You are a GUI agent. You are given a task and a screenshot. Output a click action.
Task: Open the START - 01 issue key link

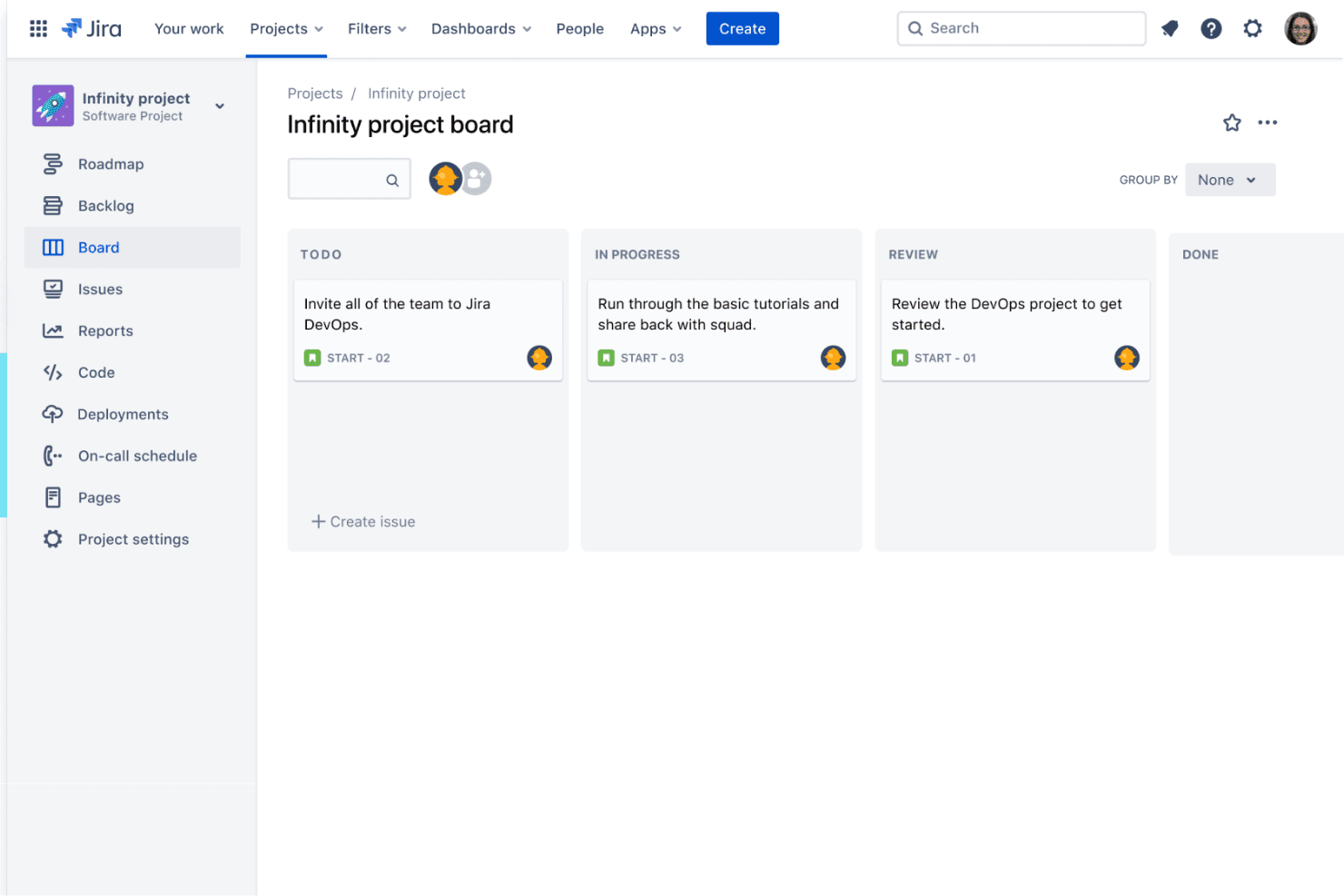click(x=945, y=359)
